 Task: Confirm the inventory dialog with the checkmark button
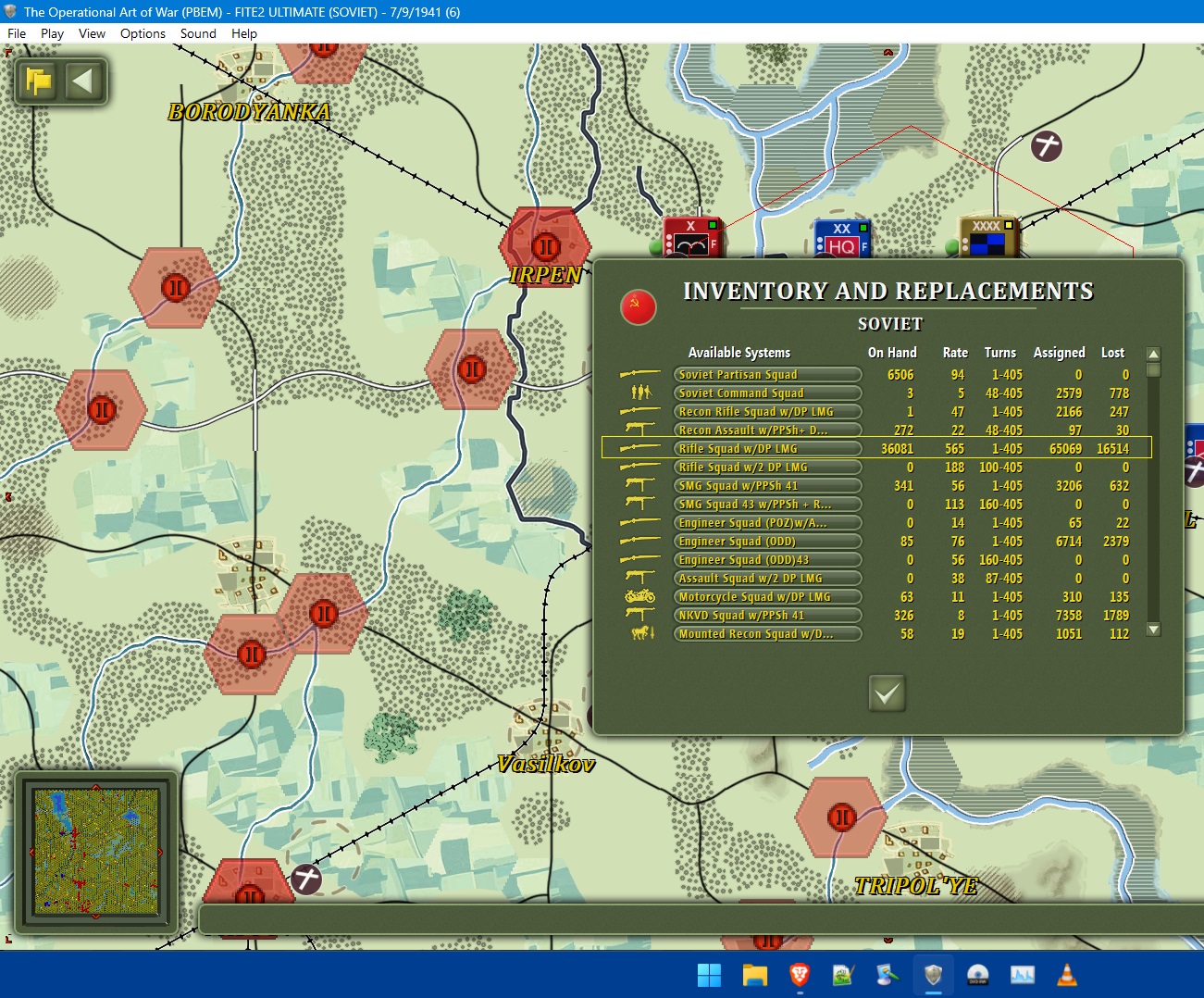887,692
